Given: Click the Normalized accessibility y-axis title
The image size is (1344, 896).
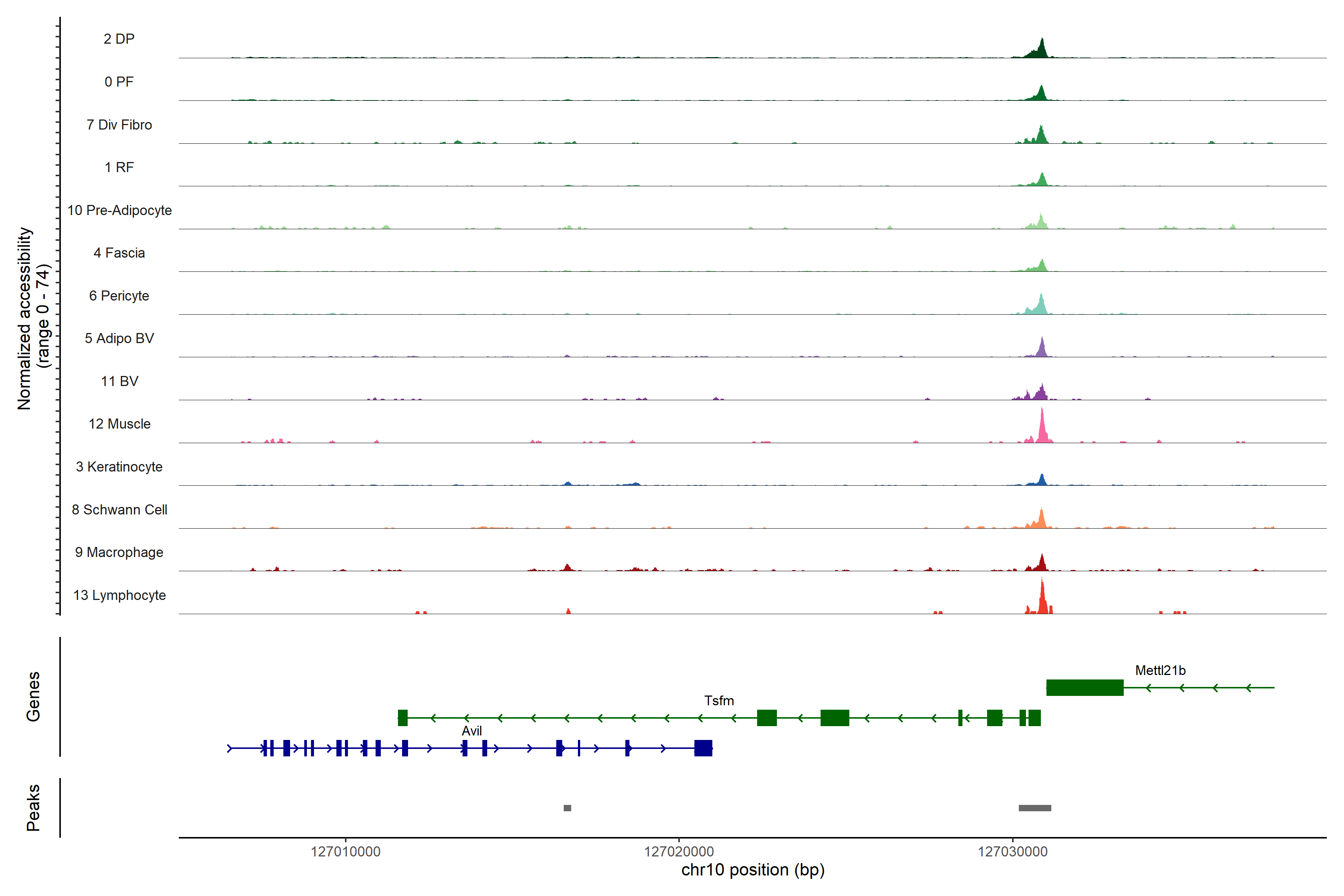Looking at the screenshot, I should click(24, 318).
